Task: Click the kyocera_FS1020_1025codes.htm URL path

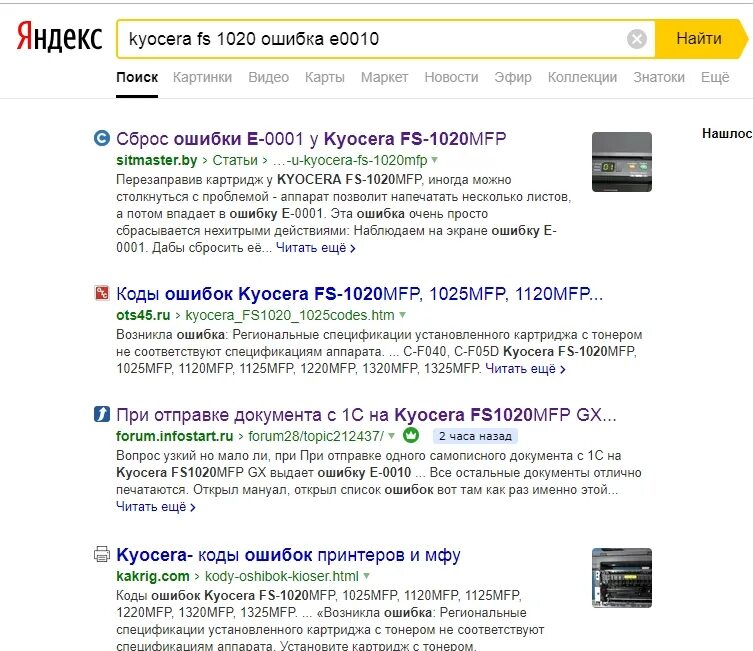Action: 290,315
